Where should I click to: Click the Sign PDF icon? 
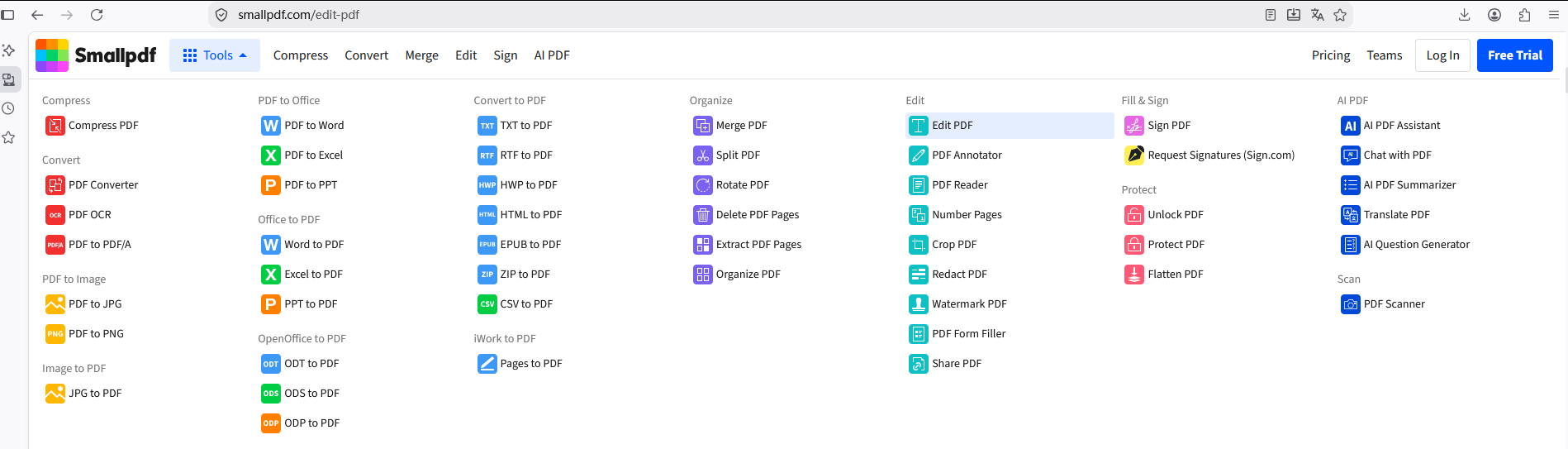coord(1134,126)
